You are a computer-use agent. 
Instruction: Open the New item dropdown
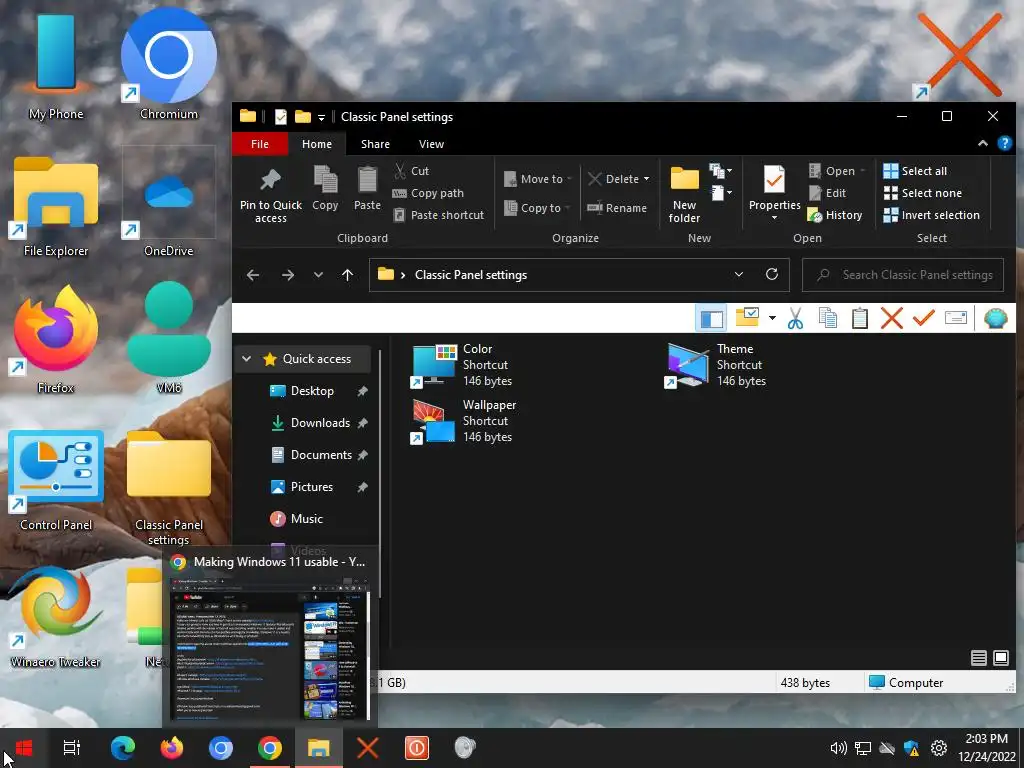point(720,171)
